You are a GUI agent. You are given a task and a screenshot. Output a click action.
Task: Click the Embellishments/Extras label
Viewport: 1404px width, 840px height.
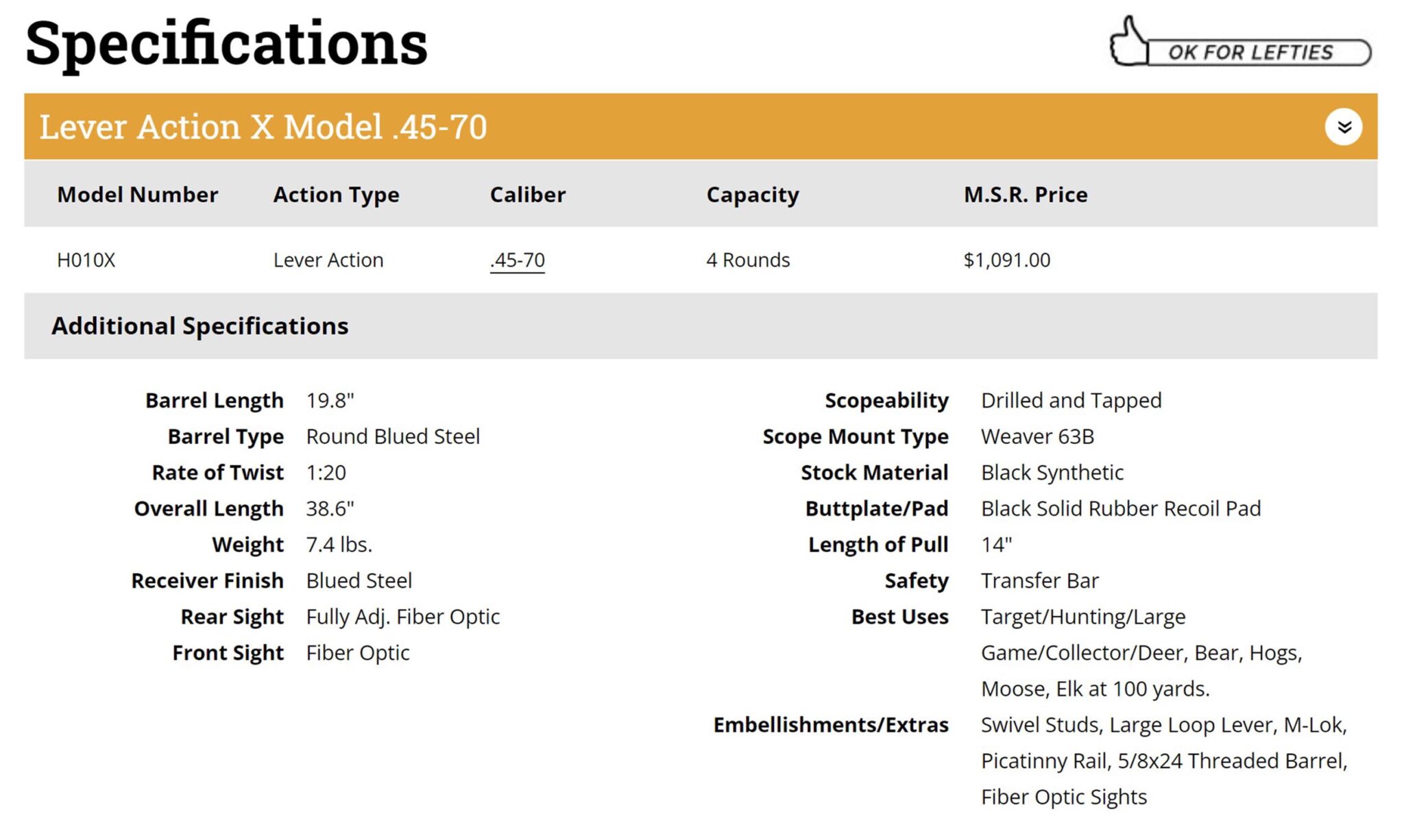tap(831, 725)
